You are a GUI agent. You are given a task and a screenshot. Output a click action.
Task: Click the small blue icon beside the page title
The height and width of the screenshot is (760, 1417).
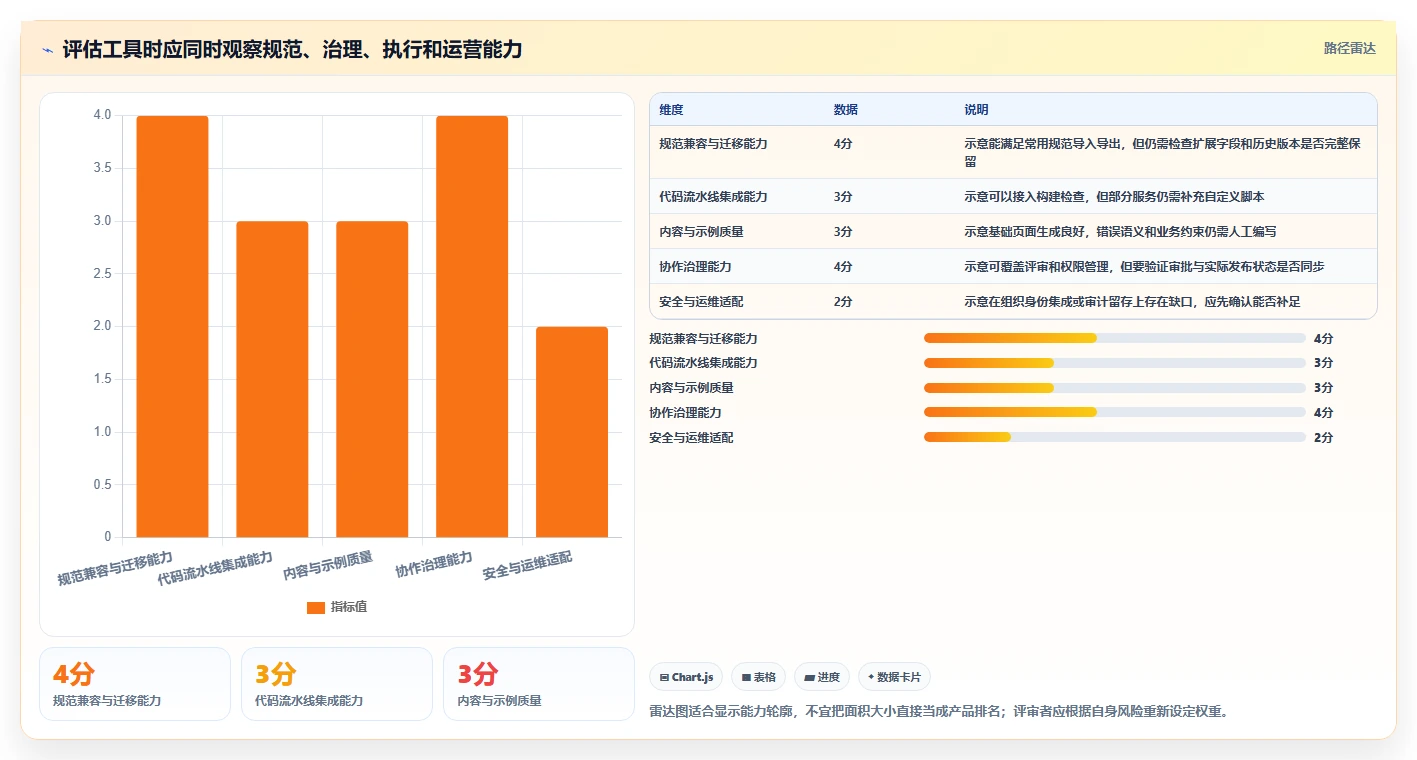point(47,50)
